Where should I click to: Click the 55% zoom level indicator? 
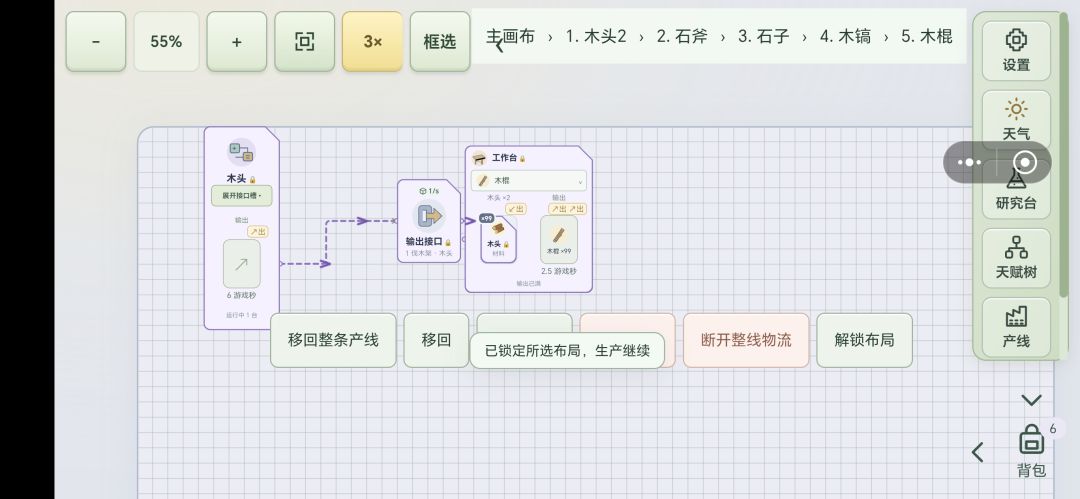(166, 41)
